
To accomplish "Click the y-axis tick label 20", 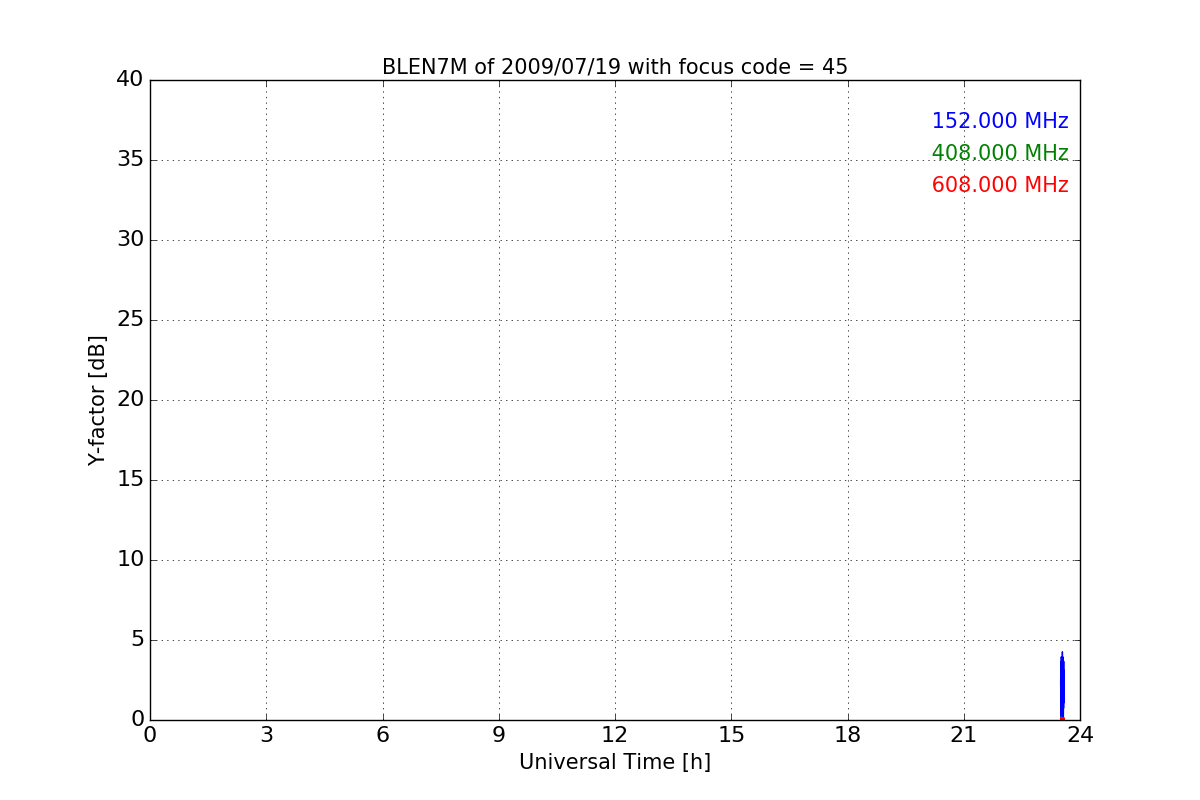I will [x=130, y=399].
